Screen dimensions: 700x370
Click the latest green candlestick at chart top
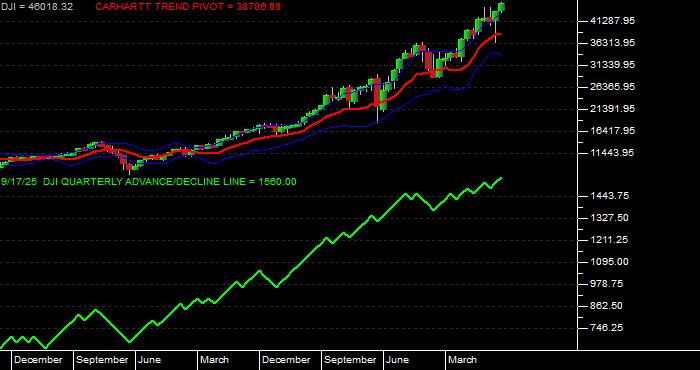(501, 7)
